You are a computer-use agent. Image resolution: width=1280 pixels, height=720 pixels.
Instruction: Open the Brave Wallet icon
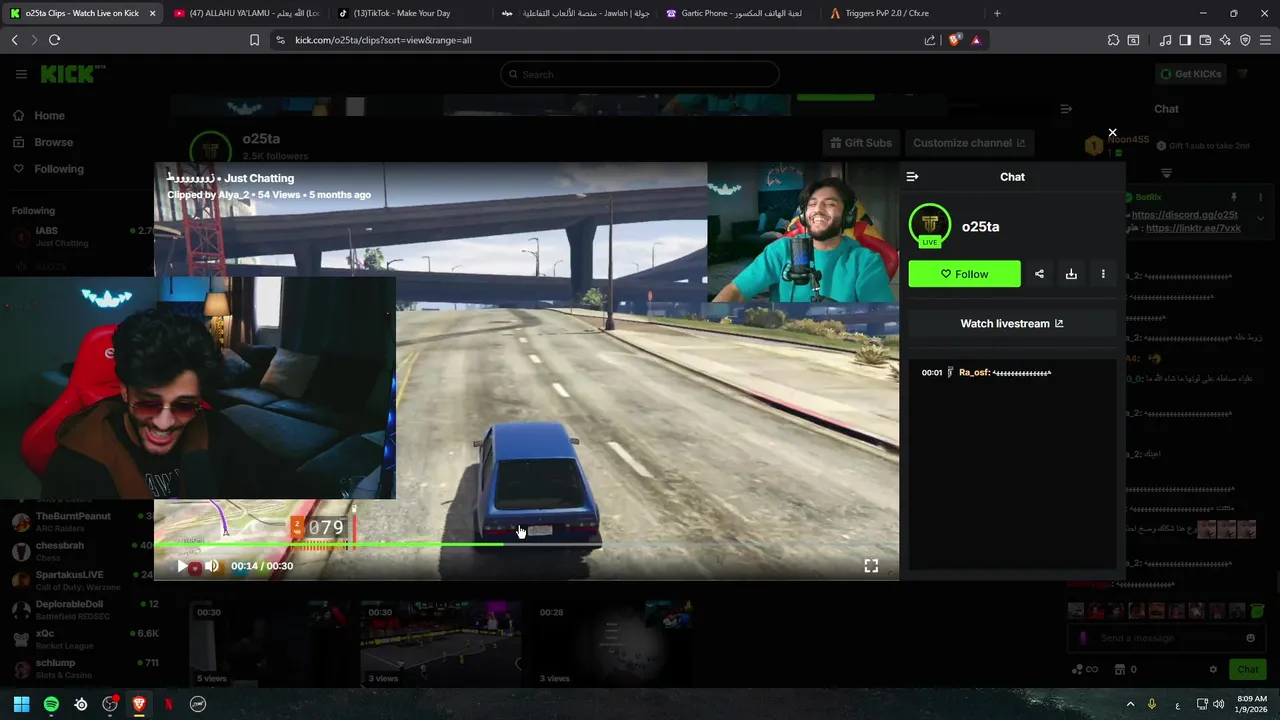pyautogui.click(x=1205, y=40)
